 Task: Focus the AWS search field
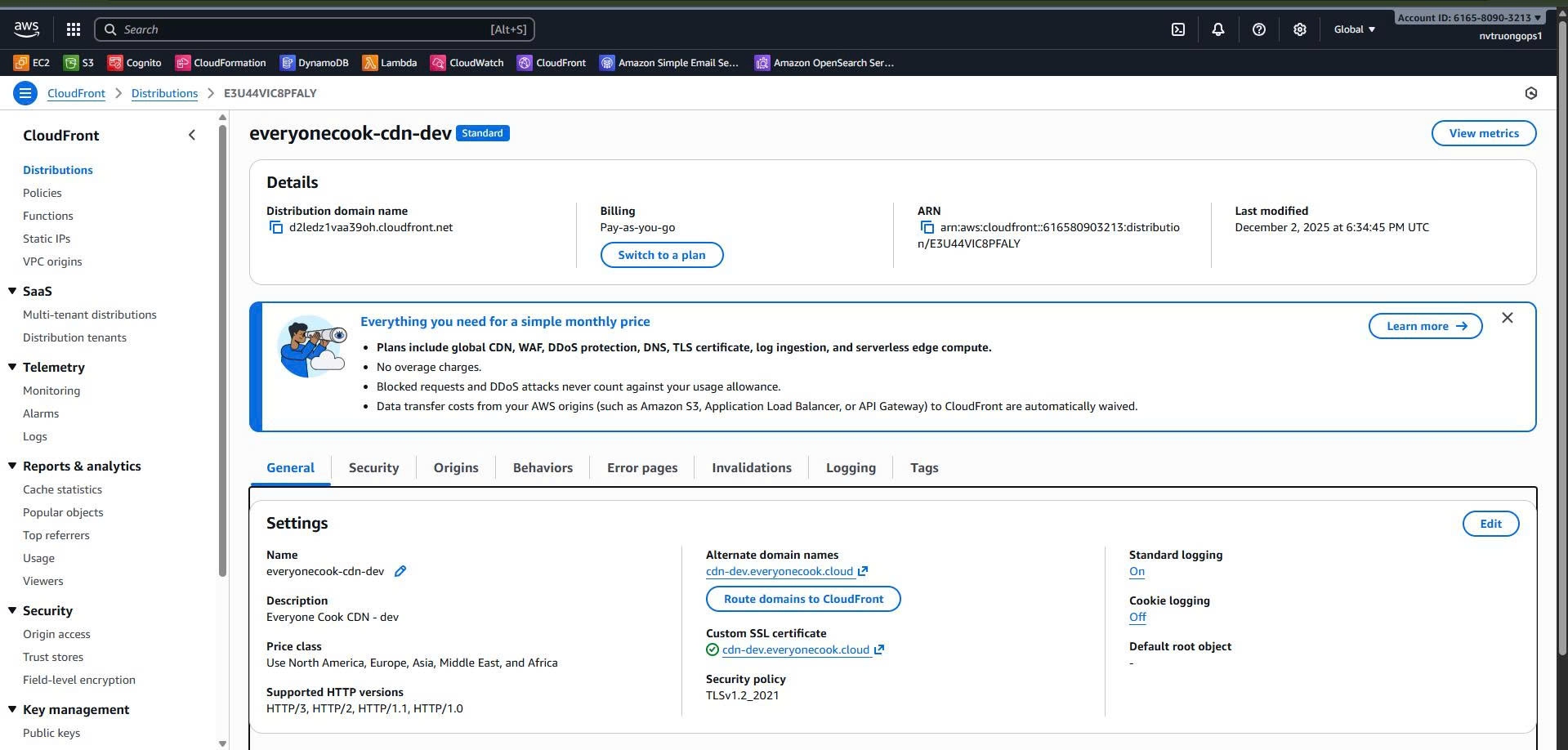point(315,29)
